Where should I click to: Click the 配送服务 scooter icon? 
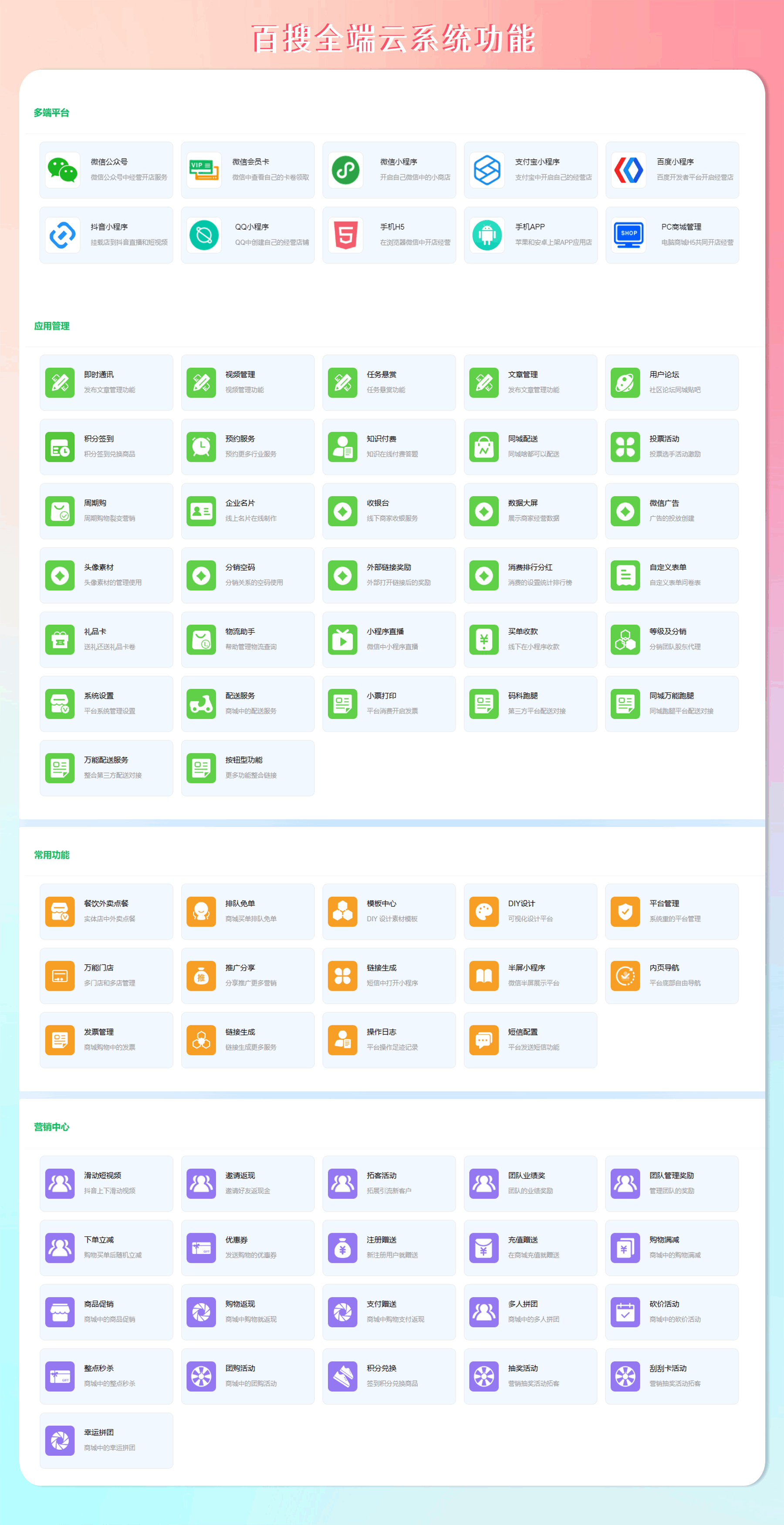(201, 704)
